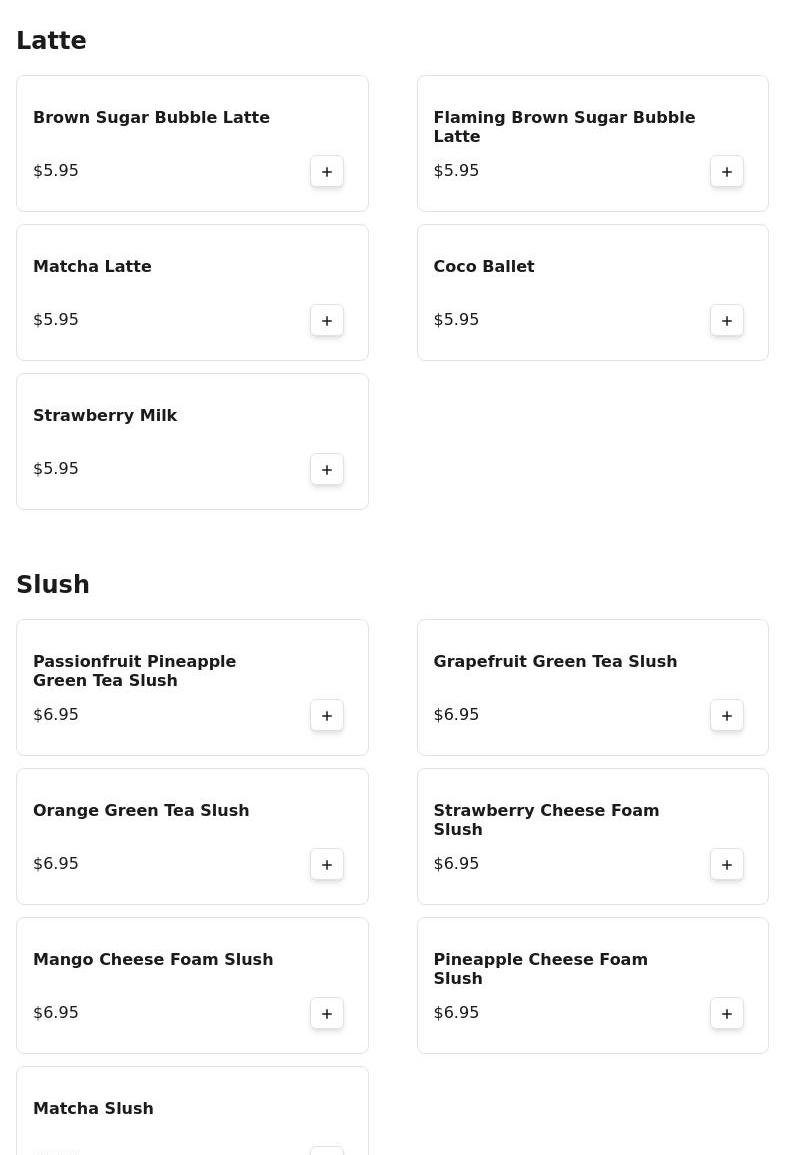Add Strawberry Milk to cart
Viewport: 785px width, 1155px height.
[327, 469]
